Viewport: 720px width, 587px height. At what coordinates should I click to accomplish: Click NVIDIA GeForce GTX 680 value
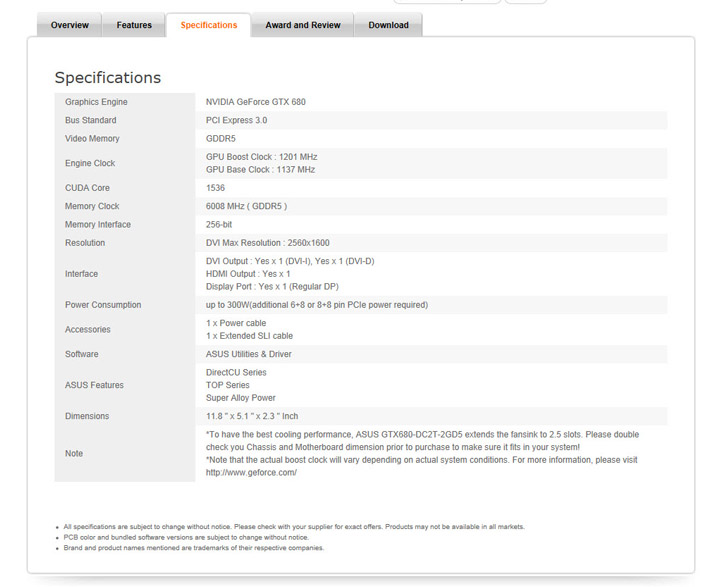(x=255, y=102)
